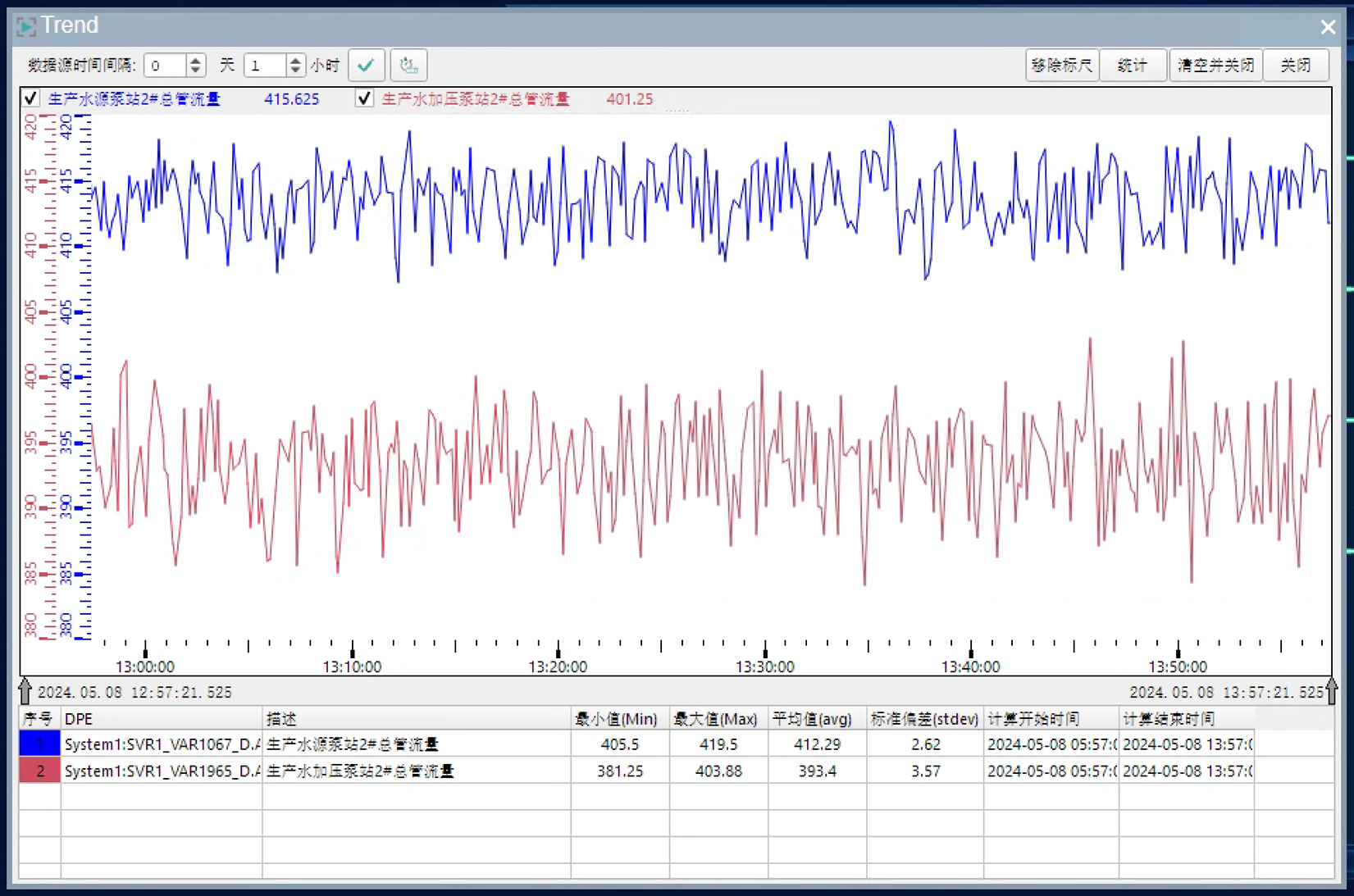This screenshot has width=1354, height=896.
Task: Click the 13:00:00 time axis label
Action: [145, 666]
